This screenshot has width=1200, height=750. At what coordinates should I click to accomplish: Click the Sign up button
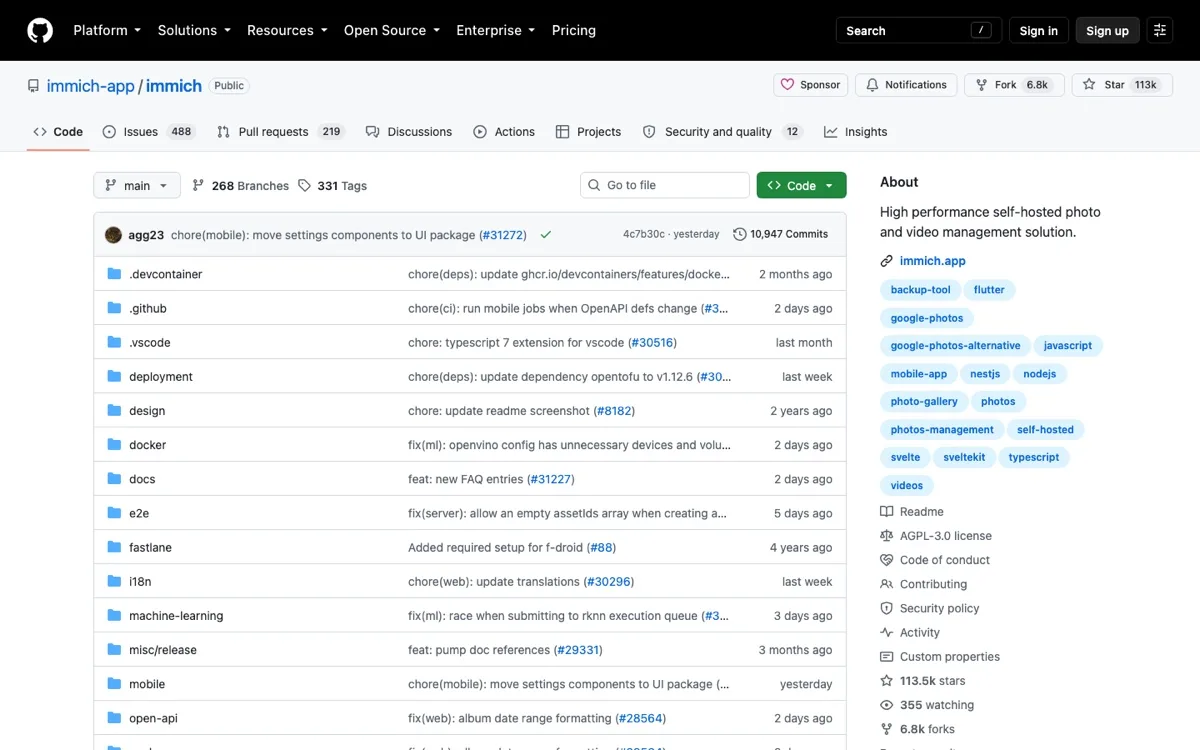pos(1108,30)
